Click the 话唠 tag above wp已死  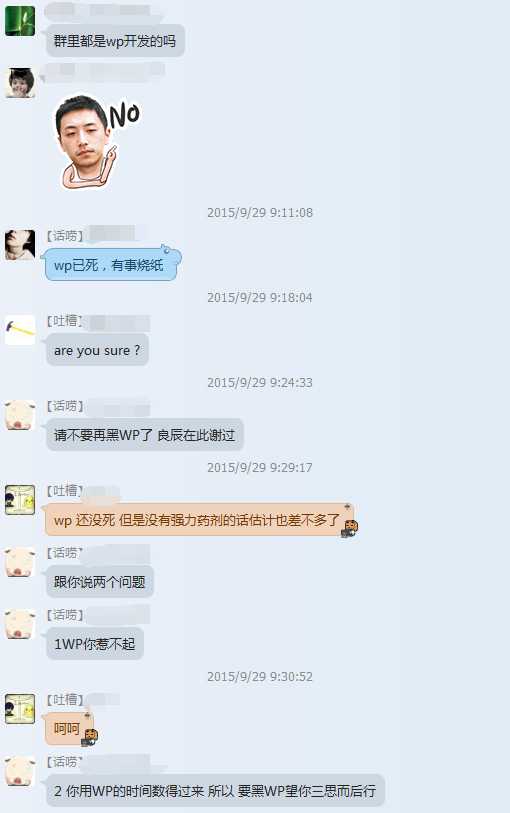coord(65,236)
